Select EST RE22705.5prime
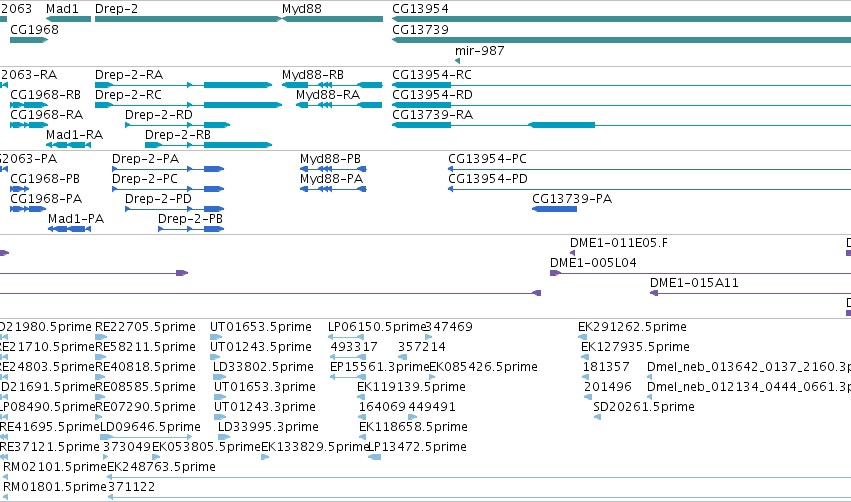851x502 pixels. [101, 337]
